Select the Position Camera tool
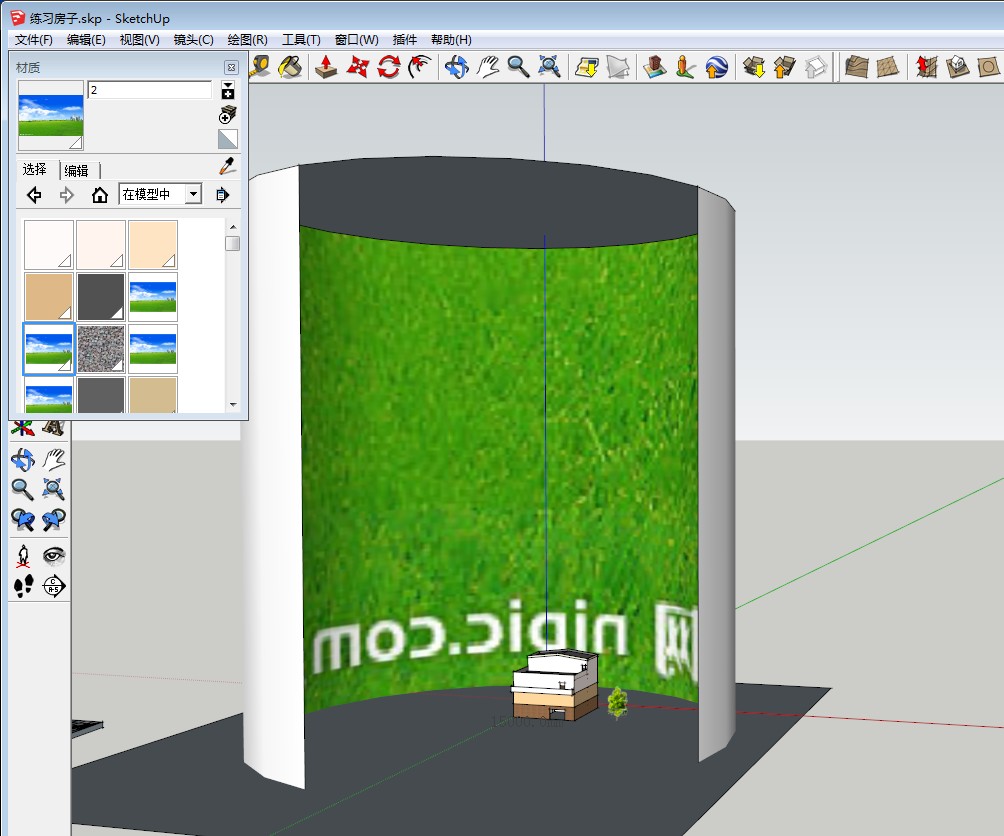Screen dimensions: 1004x836 click(x=23, y=556)
